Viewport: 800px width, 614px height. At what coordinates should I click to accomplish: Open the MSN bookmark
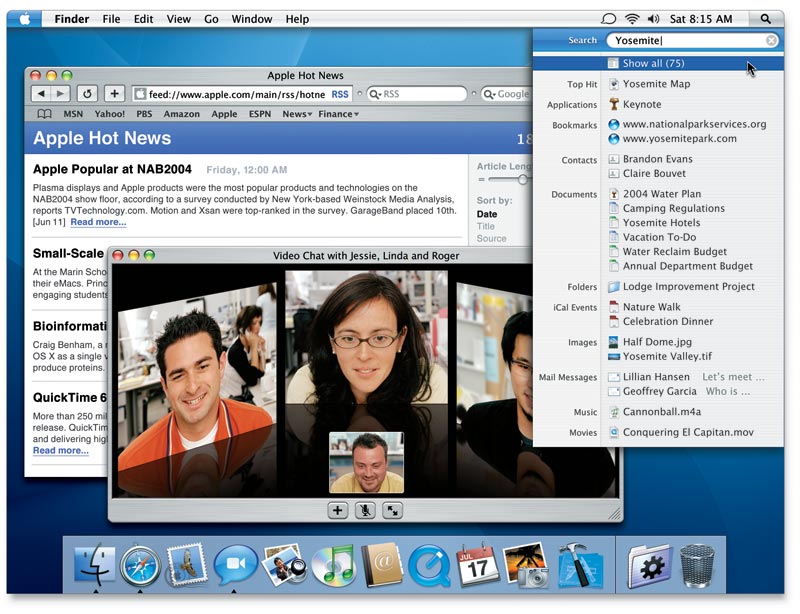73,114
